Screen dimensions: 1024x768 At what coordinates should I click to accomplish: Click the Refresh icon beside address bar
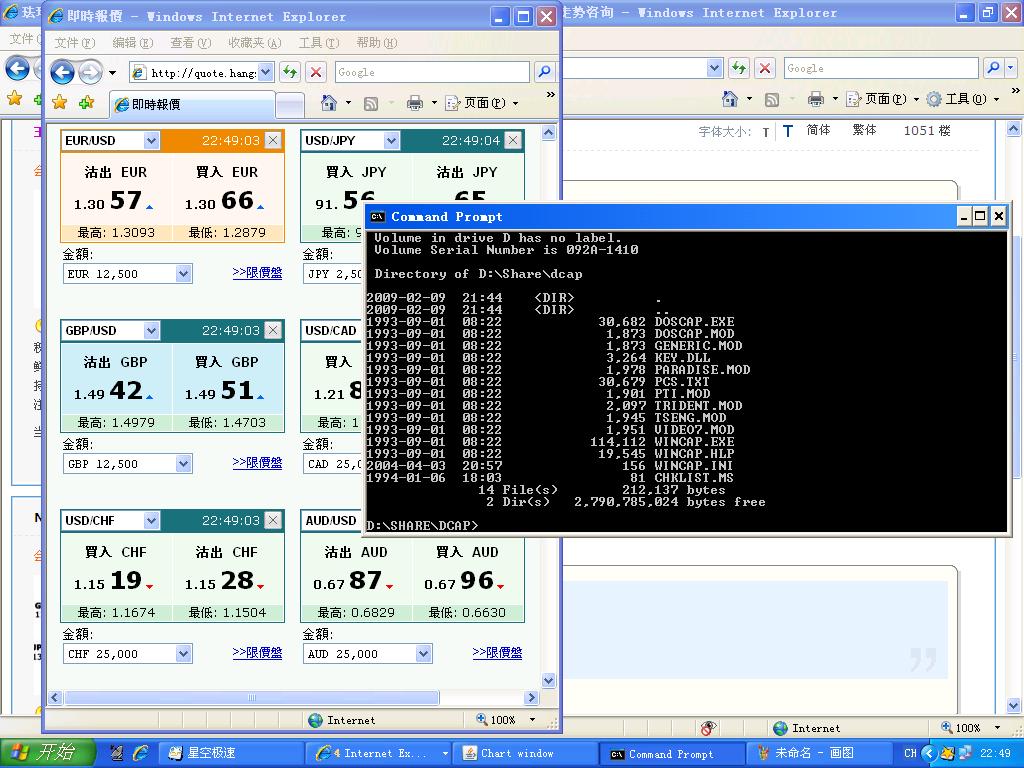tap(289, 72)
